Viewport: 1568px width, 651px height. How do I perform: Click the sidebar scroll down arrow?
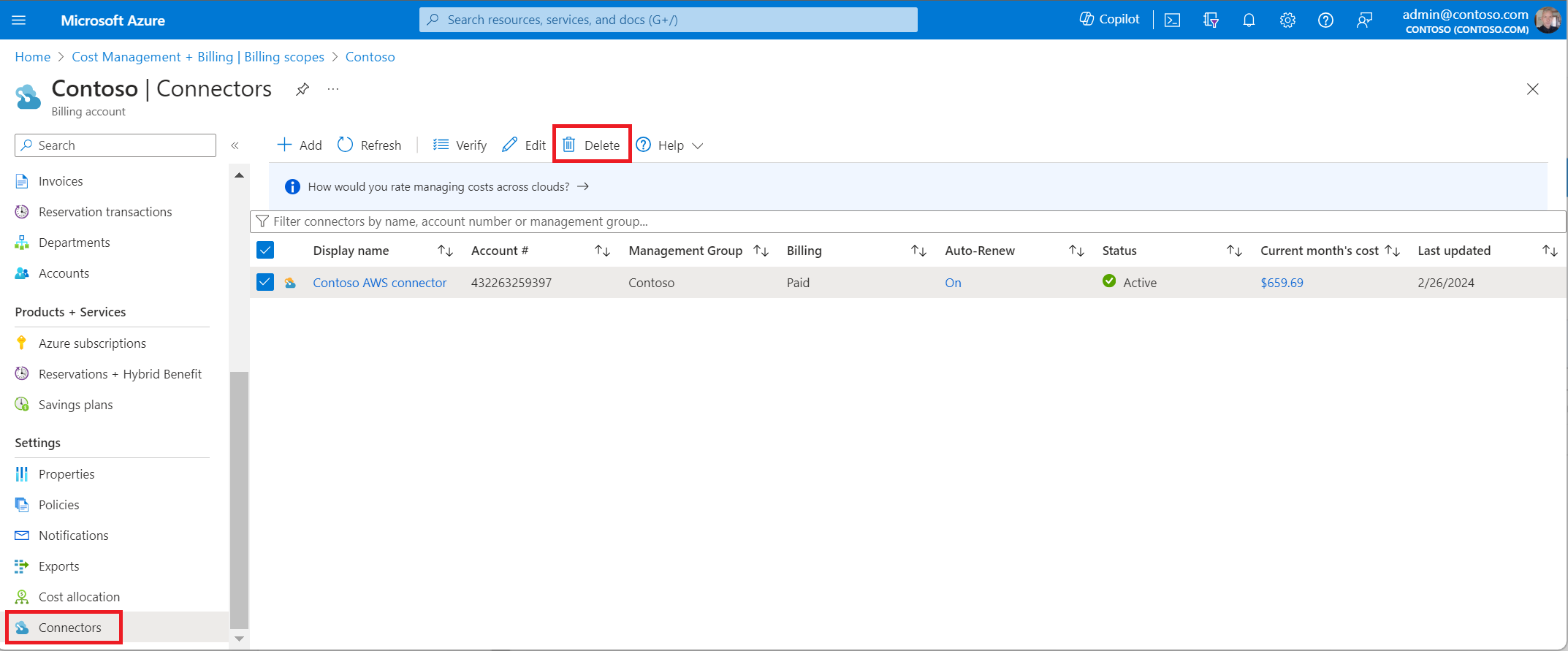[x=239, y=639]
